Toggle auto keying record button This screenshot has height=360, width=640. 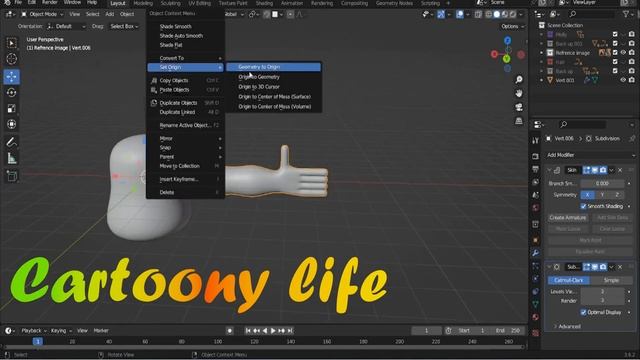pos(230,331)
